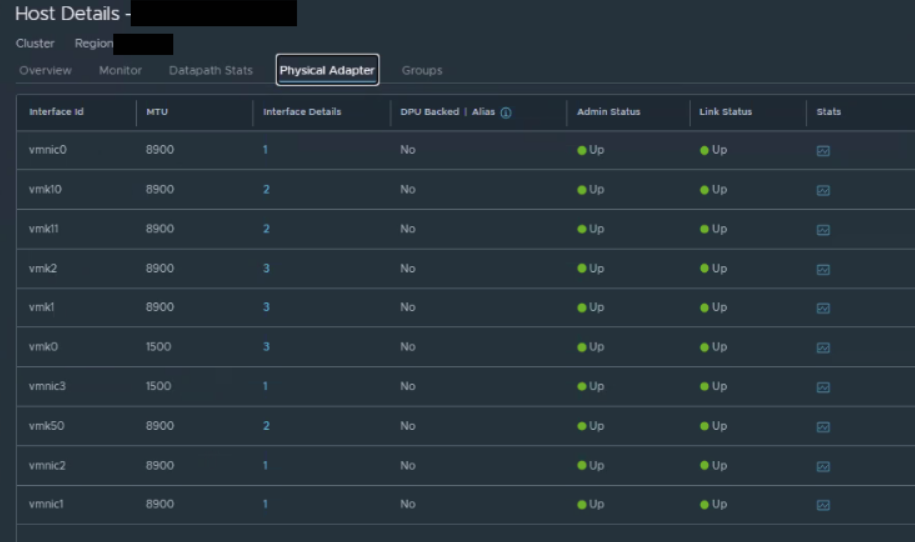This screenshot has height=542, width=915.
Task: Open interface details link for vmk50
Action: pyautogui.click(x=266, y=426)
